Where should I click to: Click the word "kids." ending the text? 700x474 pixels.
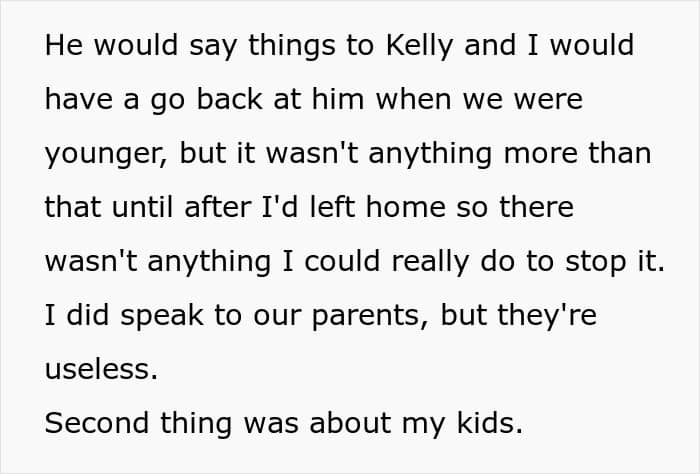pos(490,423)
